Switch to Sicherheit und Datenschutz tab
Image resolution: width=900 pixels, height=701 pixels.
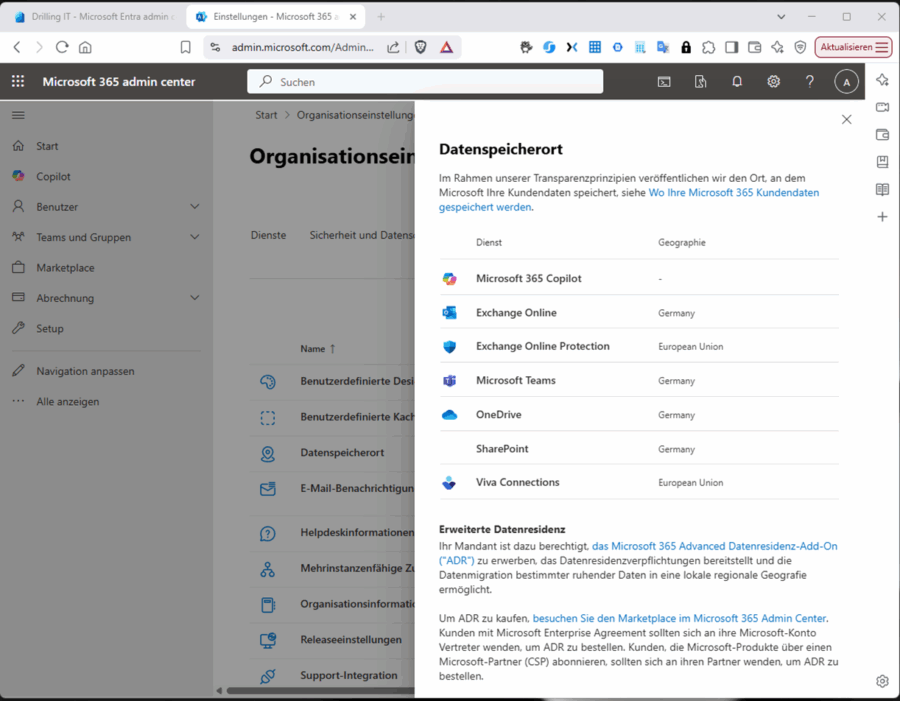[362, 235]
